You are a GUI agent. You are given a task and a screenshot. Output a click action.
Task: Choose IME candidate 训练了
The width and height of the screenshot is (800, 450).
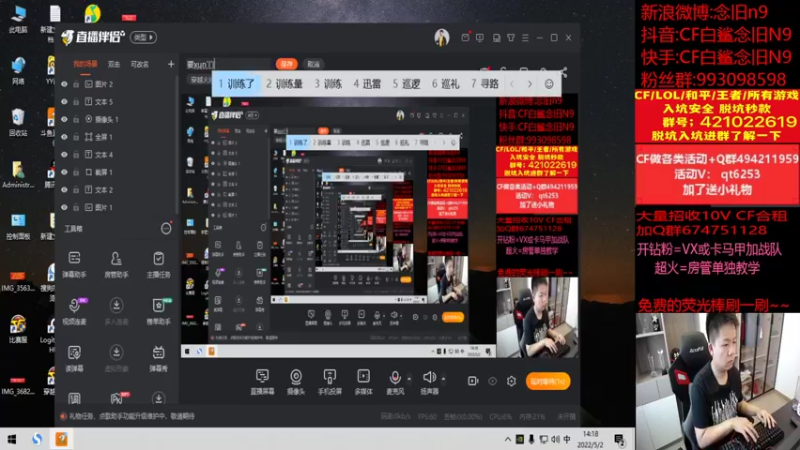(236, 84)
